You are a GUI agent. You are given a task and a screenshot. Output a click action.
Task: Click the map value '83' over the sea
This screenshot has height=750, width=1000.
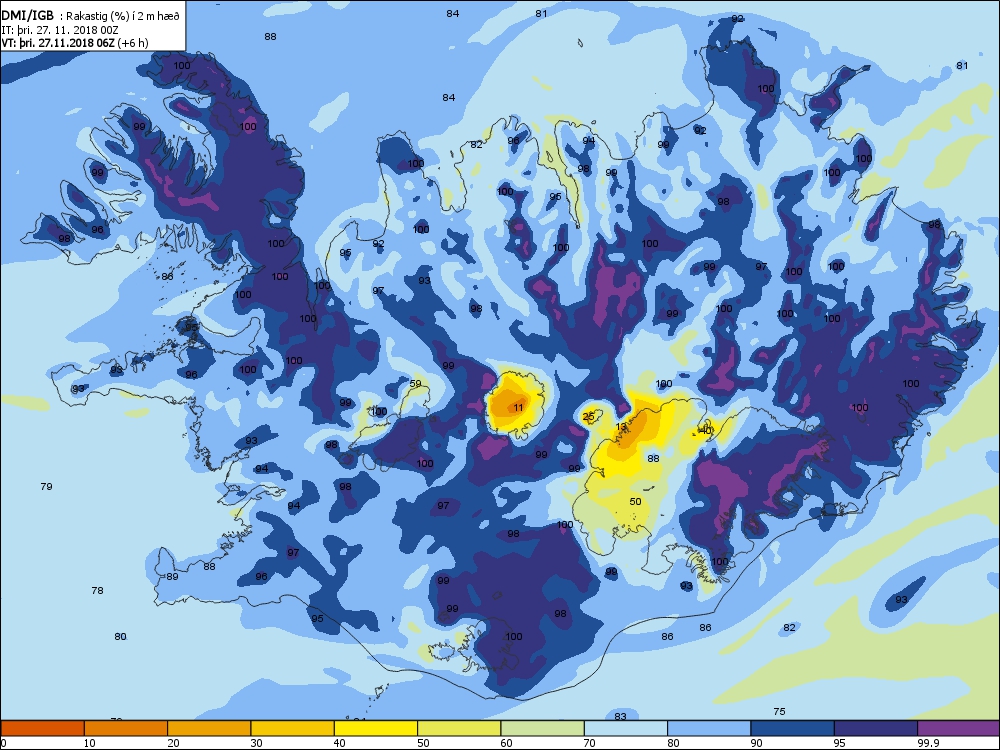click(621, 716)
